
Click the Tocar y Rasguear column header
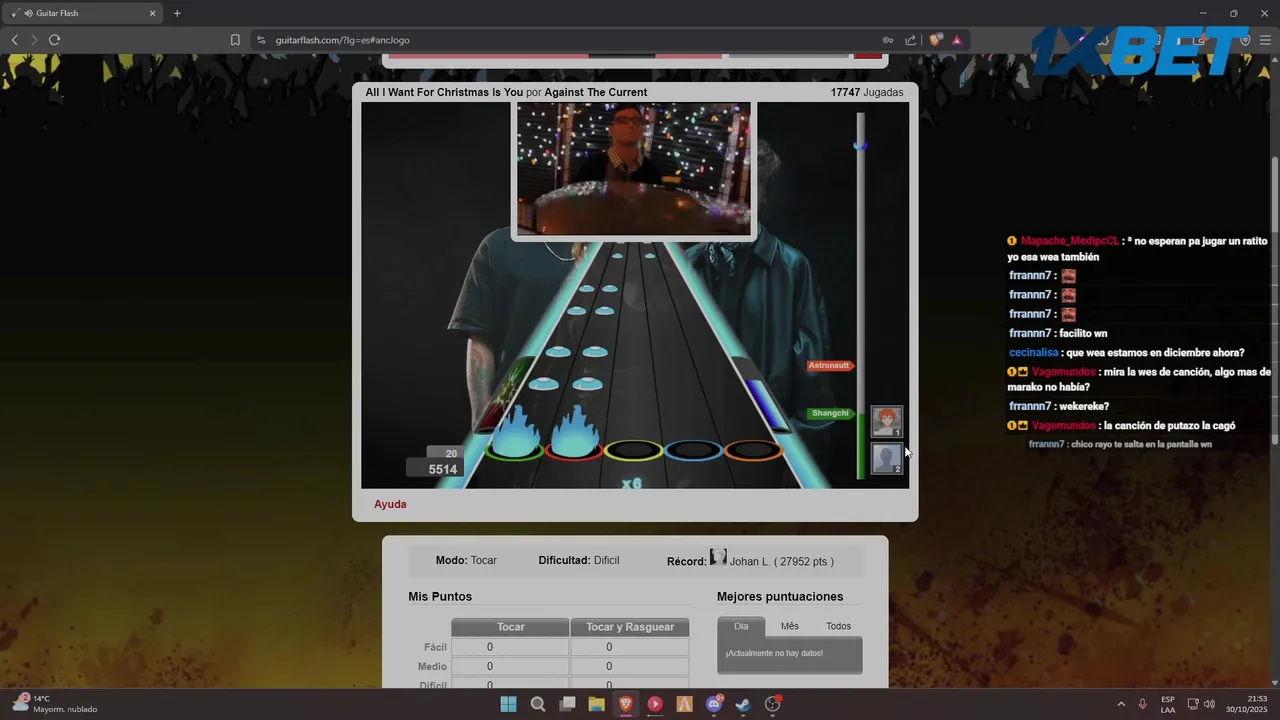(x=630, y=627)
